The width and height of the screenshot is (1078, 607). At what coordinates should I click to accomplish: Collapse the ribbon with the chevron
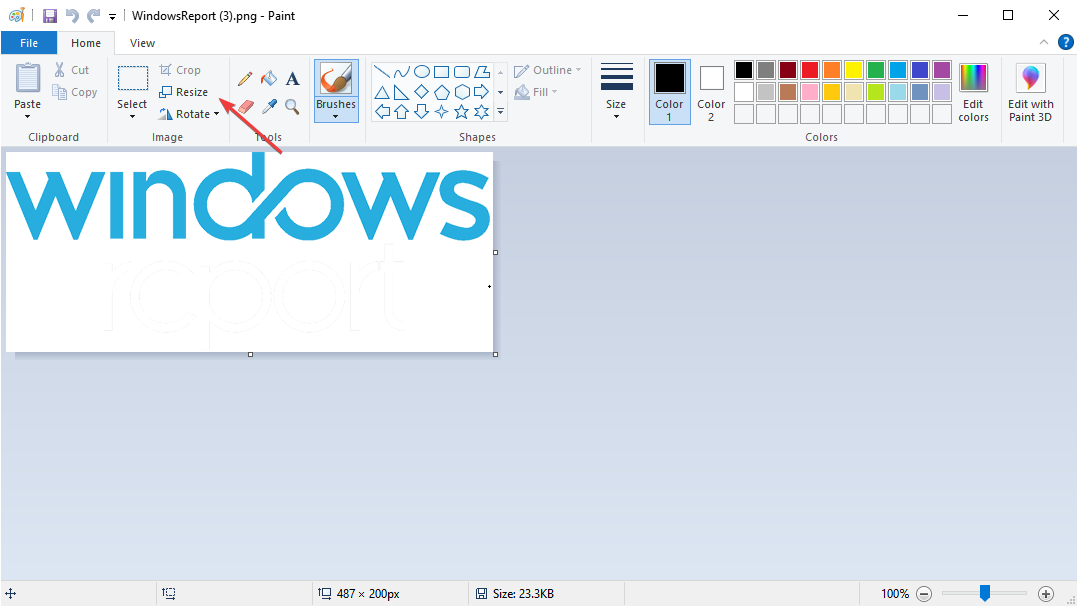pos(1044,43)
